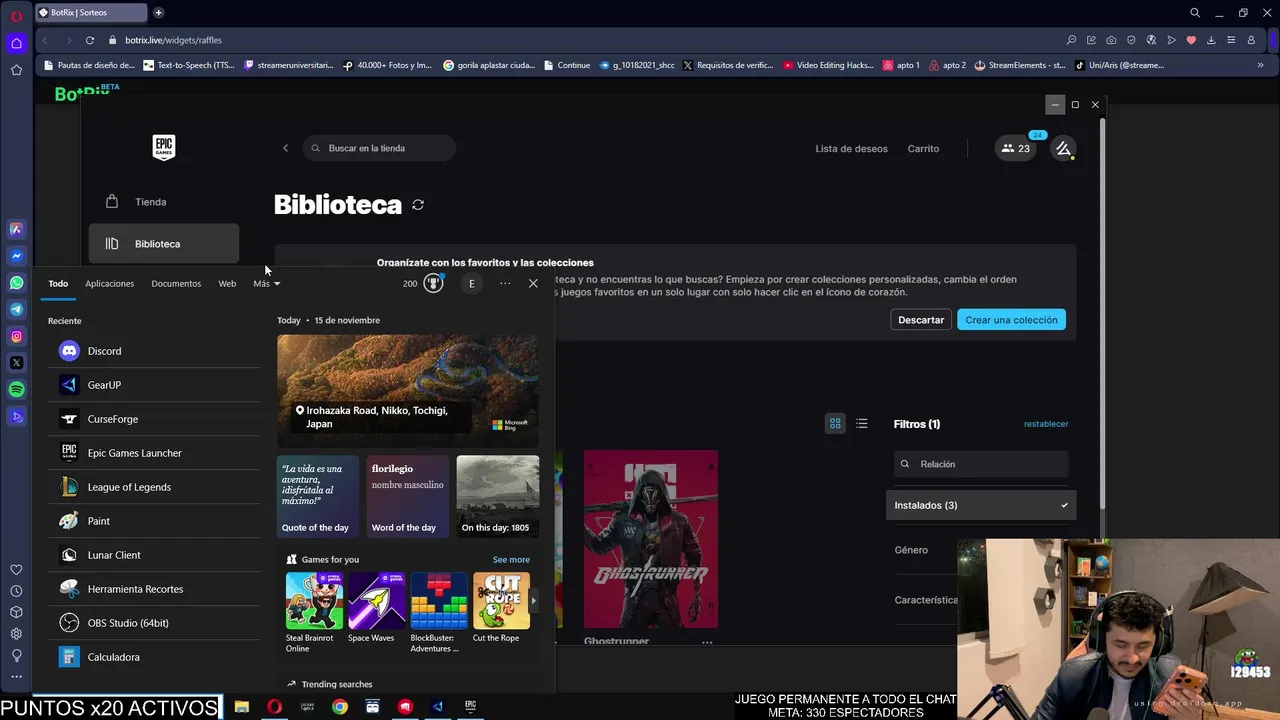Select the Todo search tab
Viewport: 1280px width, 720px height.
pyautogui.click(x=58, y=284)
